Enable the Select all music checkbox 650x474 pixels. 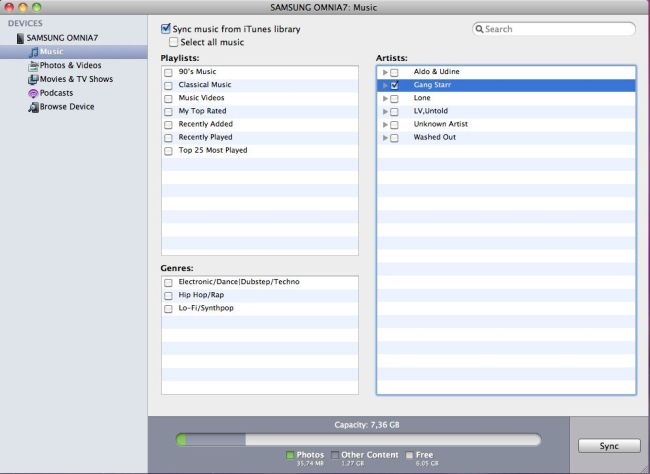pos(174,42)
